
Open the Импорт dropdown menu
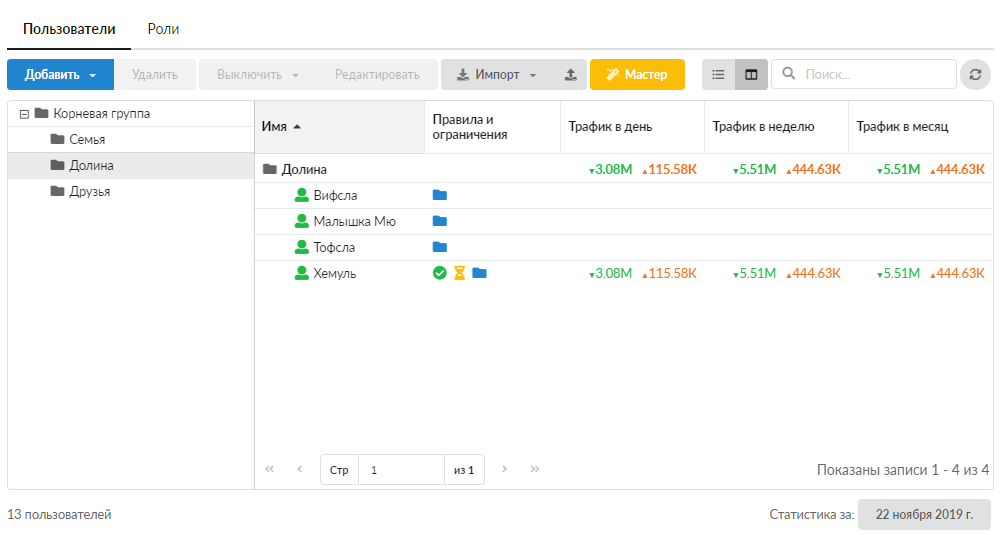[497, 74]
